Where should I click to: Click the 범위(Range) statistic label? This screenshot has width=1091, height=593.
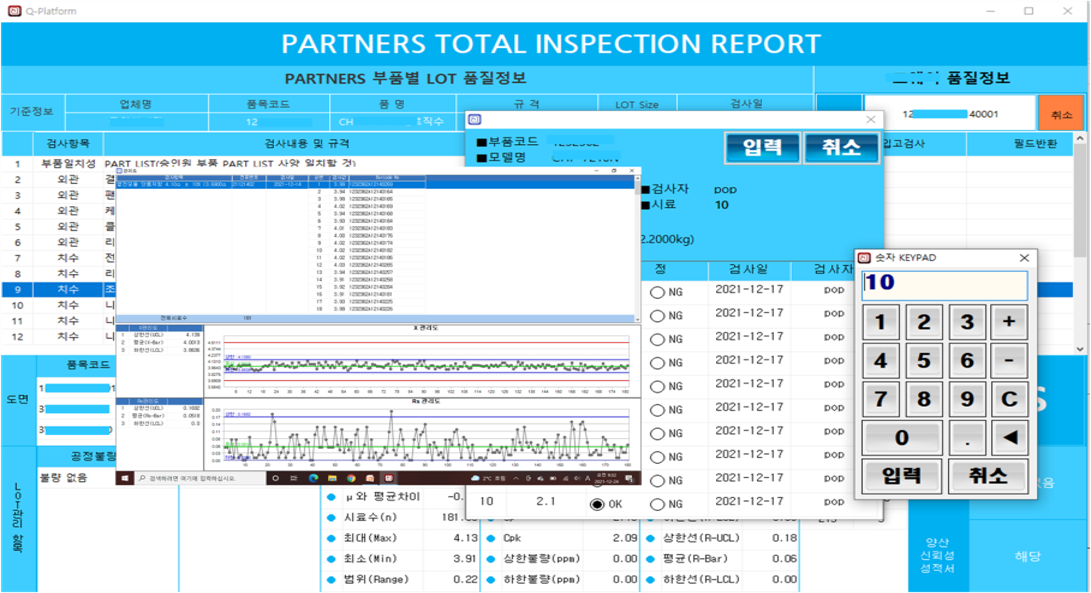click(x=376, y=579)
